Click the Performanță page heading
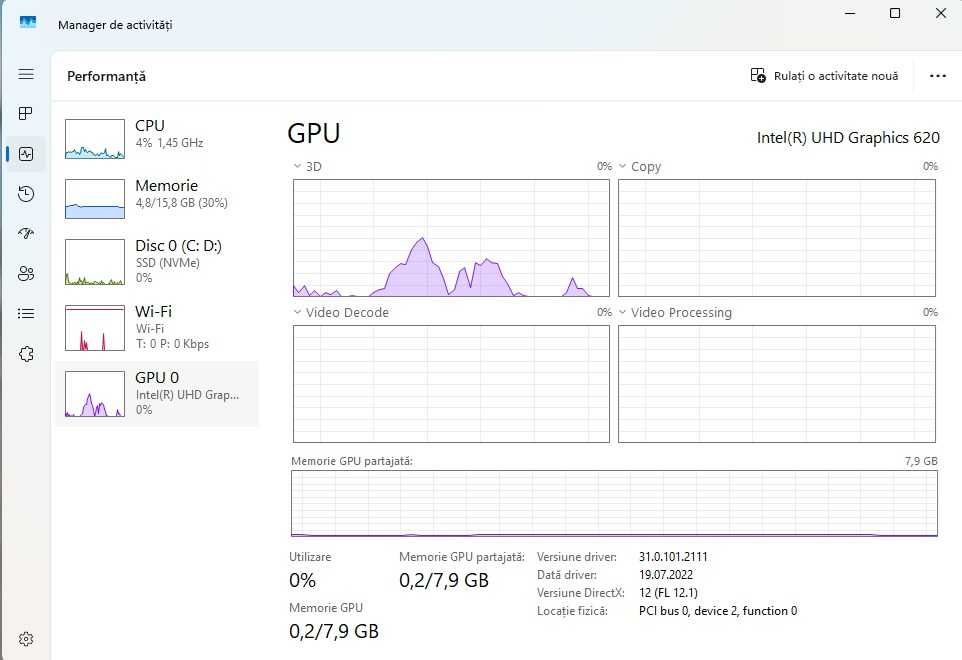 (106, 76)
